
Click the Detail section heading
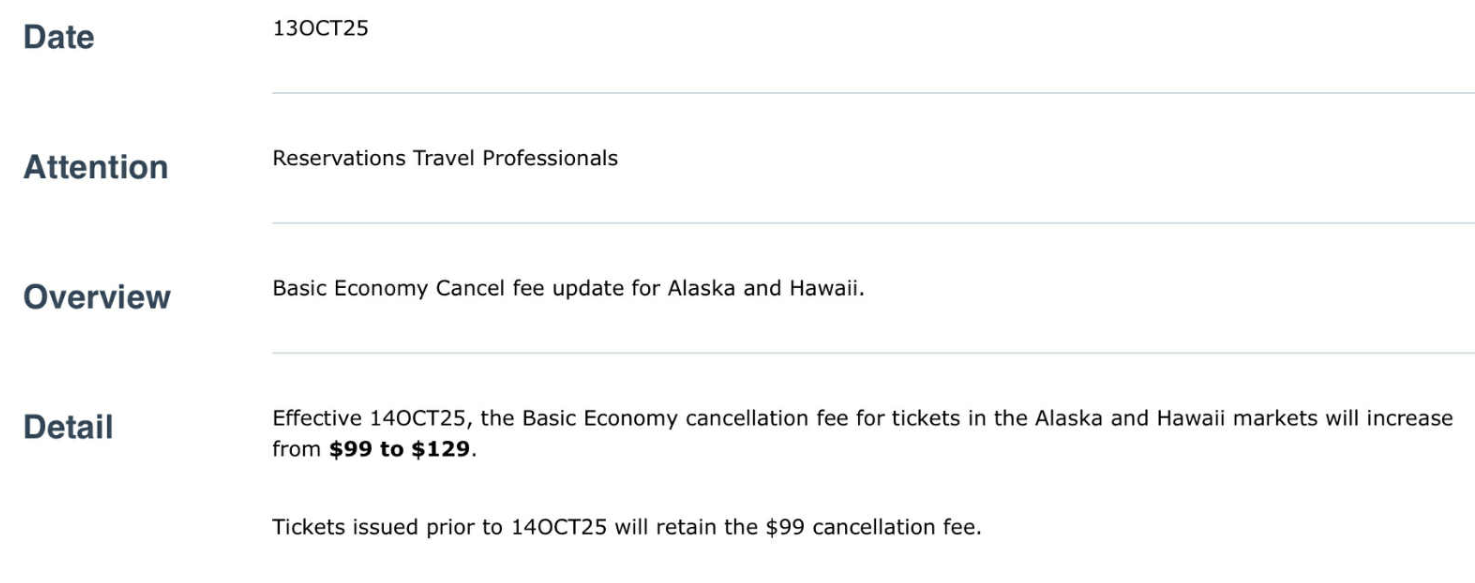point(68,427)
